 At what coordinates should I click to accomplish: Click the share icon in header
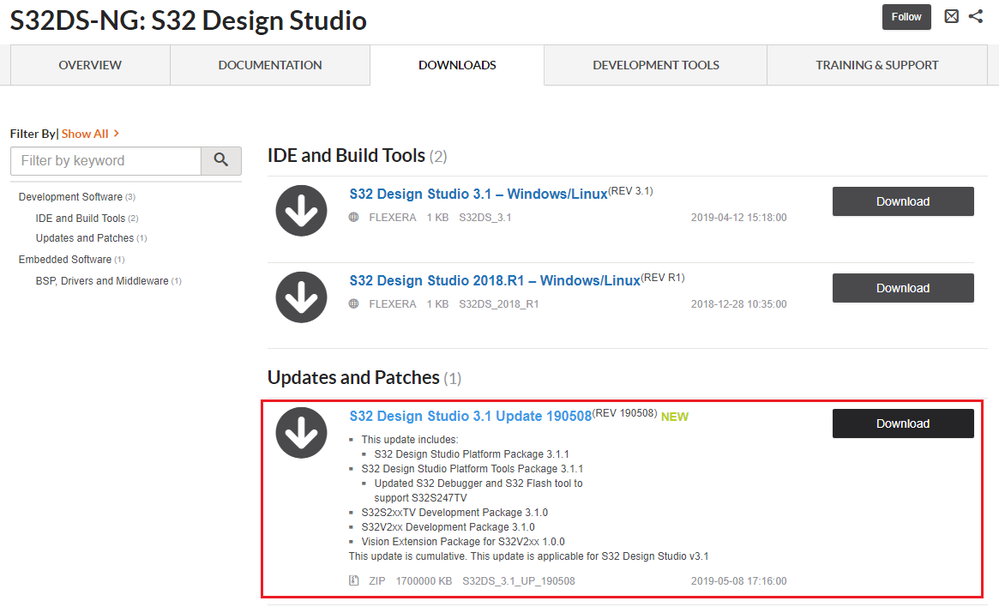[976, 17]
